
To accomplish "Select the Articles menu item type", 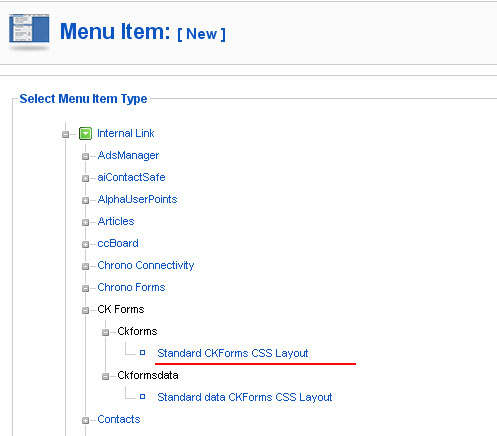I will tap(116, 221).
